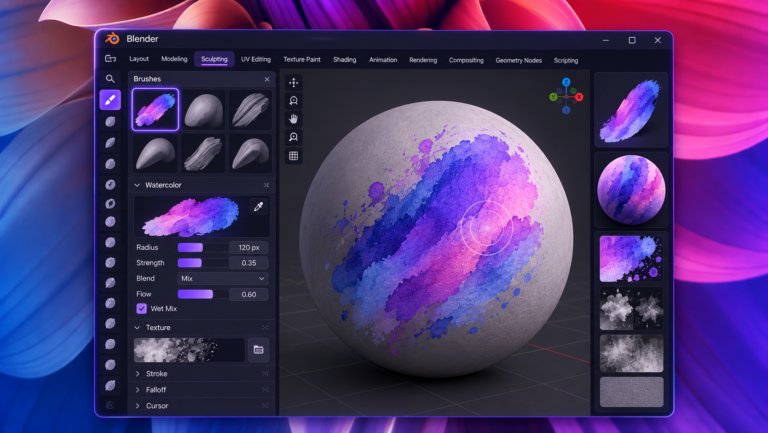Click the Falloff panel pin icon
Image resolution: width=768 pixels, height=433 pixels.
(x=265, y=390)
